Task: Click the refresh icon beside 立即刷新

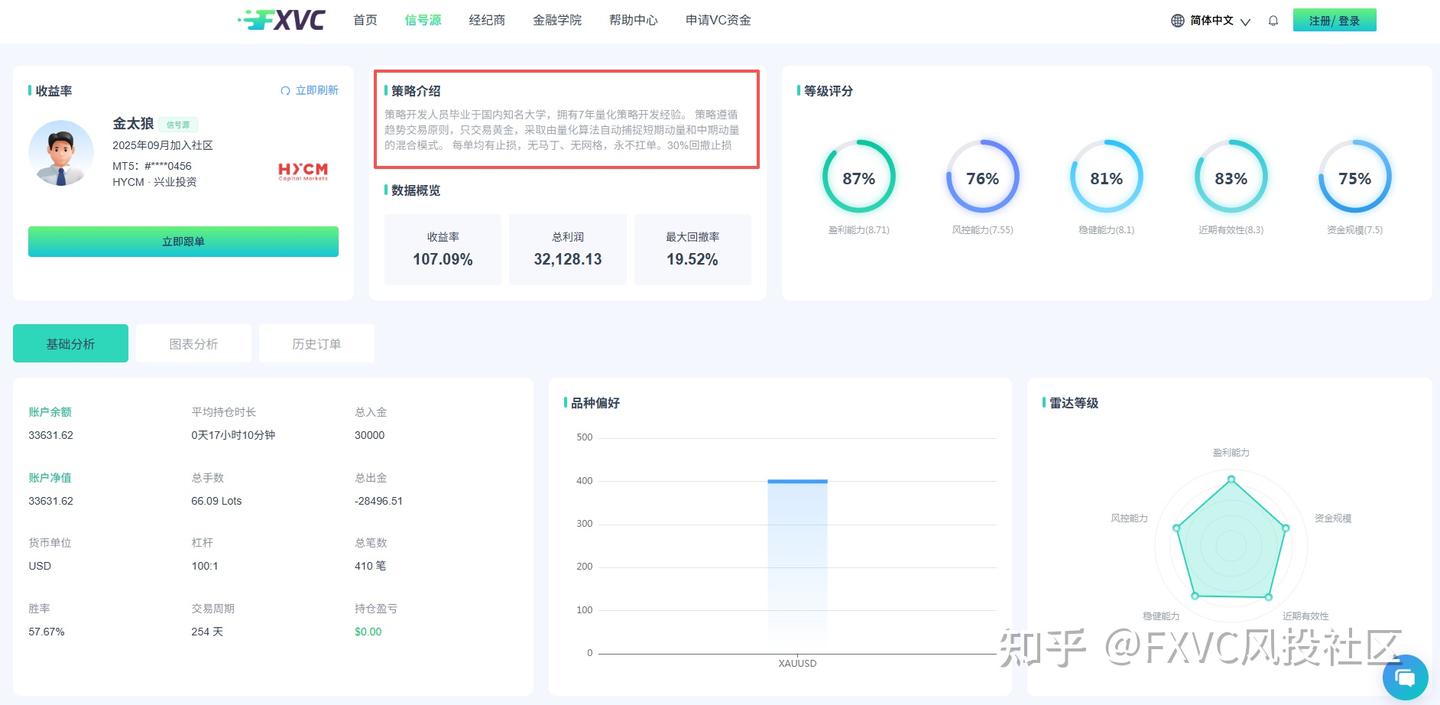Action: click(285, 90)
